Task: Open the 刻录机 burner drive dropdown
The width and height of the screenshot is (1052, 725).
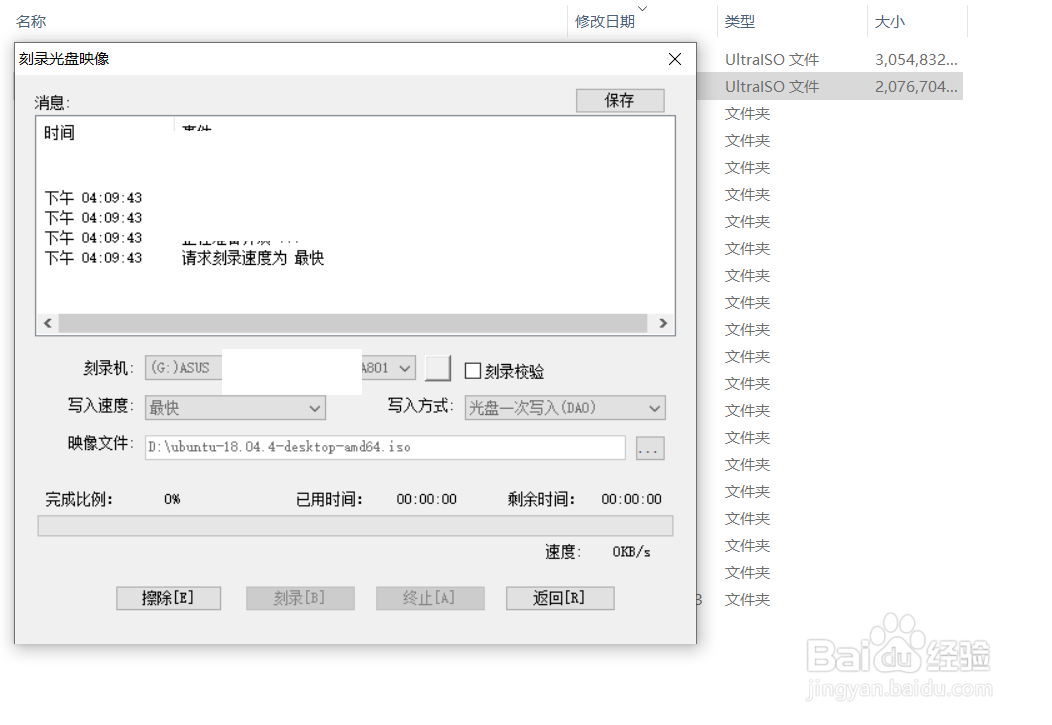Action: [405, 368]
